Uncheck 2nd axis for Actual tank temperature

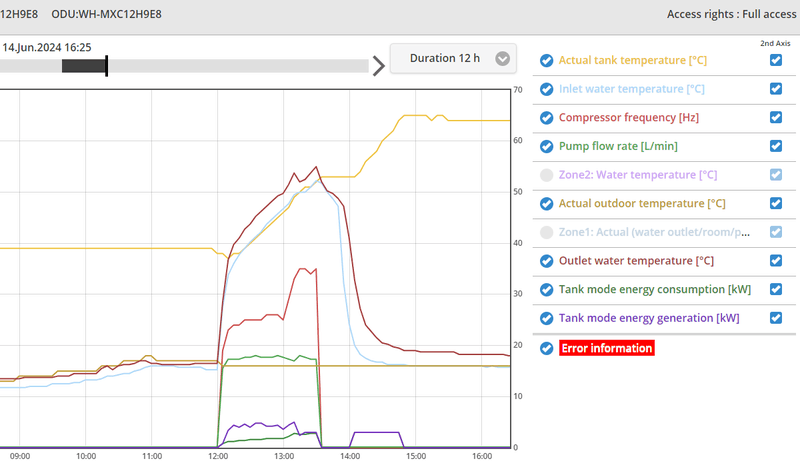tap(776, 60)
